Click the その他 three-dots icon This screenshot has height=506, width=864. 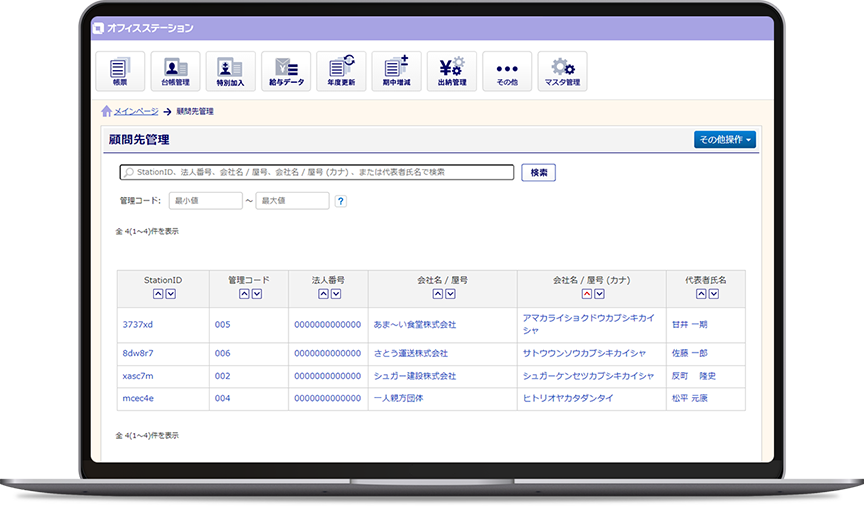click(507, 71)
